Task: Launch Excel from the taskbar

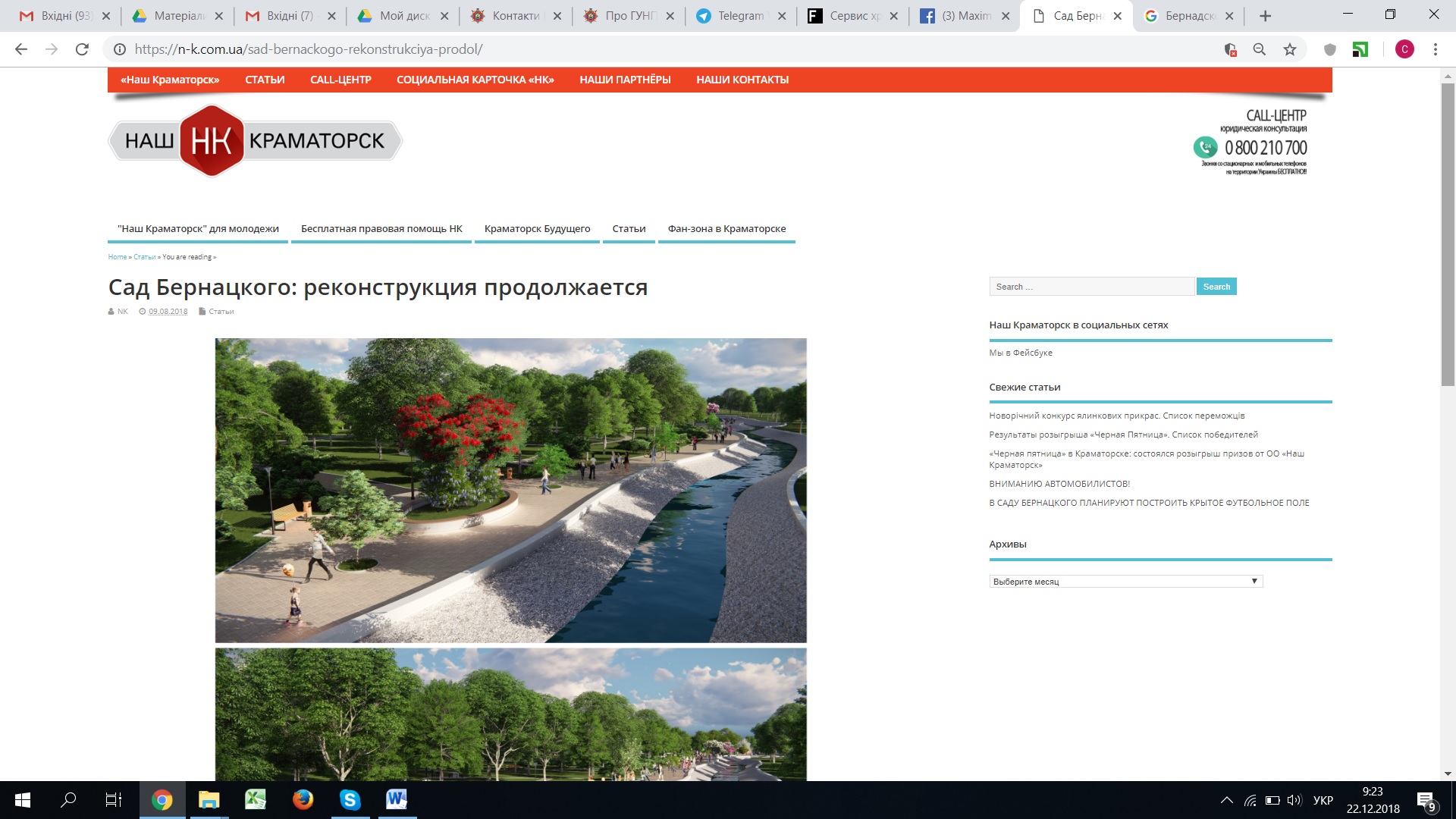Action: (x=256, y=799)
